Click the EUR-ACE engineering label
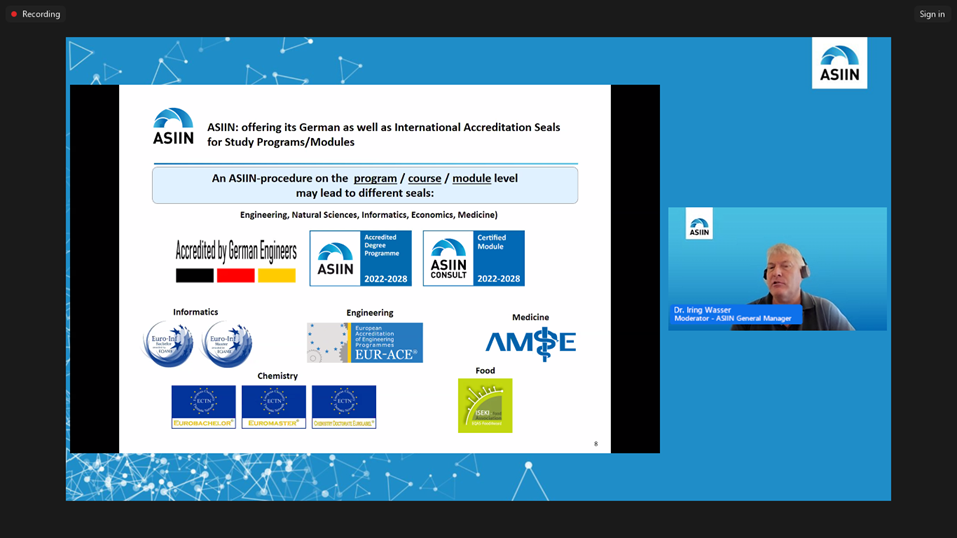Image resolution: width=957 pixels, height=538 pixels. pos(365,343)
